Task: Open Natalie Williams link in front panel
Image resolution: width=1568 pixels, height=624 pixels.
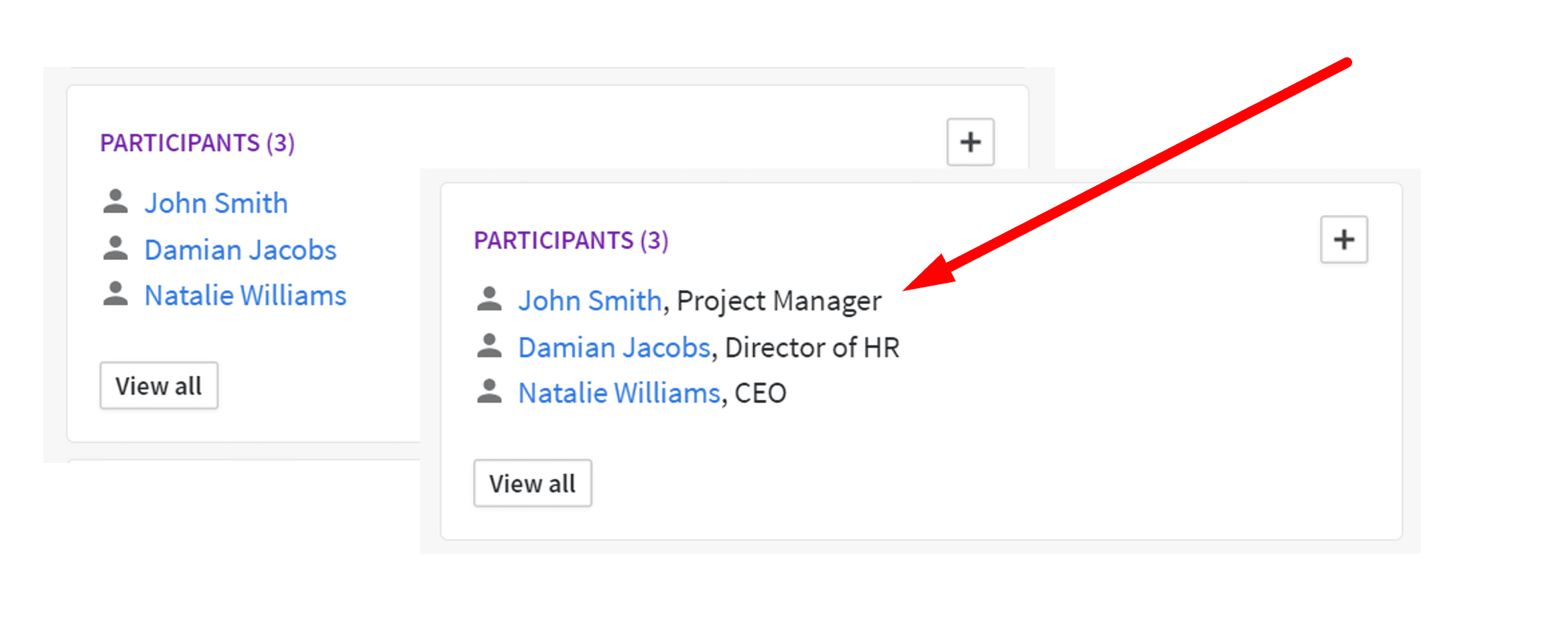Action: click(619, 393)
